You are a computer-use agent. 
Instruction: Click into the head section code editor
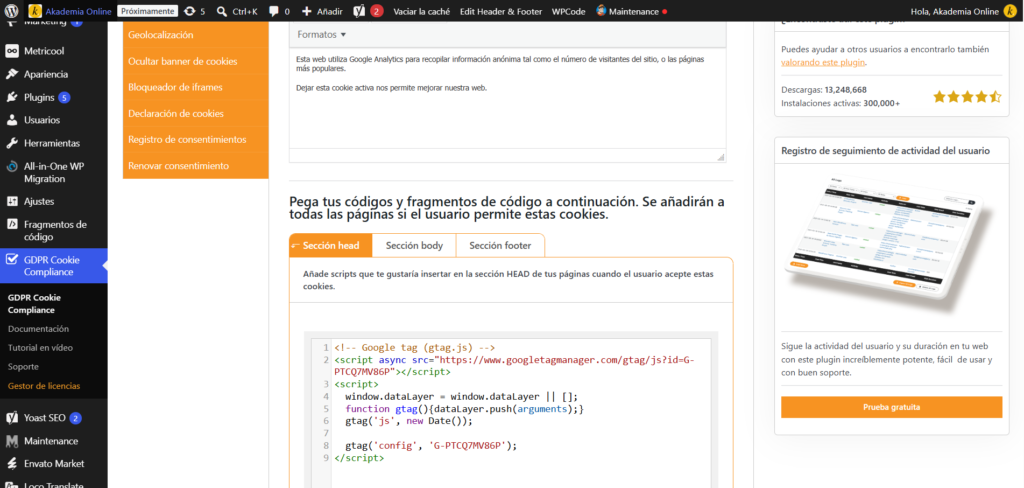point(511,413)
